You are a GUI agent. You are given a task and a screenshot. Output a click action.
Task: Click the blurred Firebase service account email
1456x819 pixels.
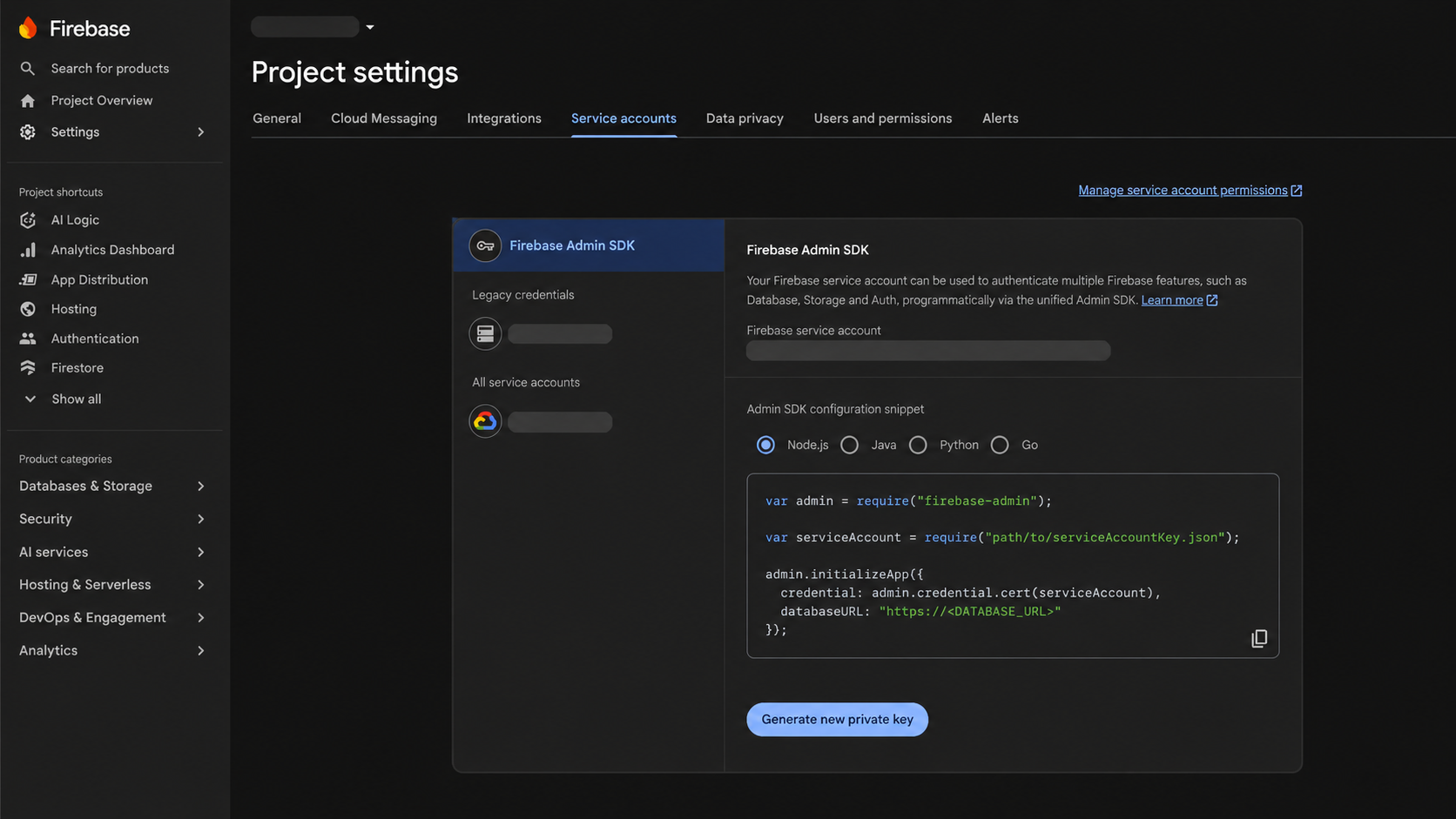pyautogui.click(x=928, y=351)
